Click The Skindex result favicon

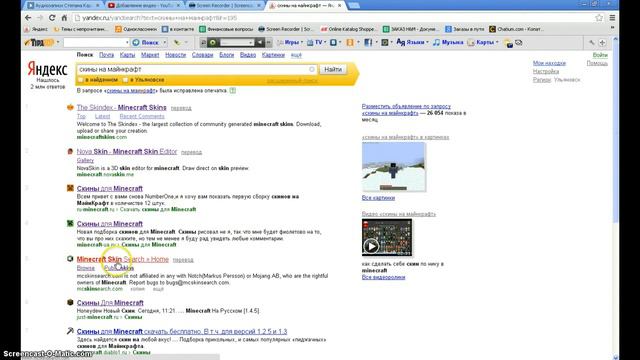coord(70,107)
